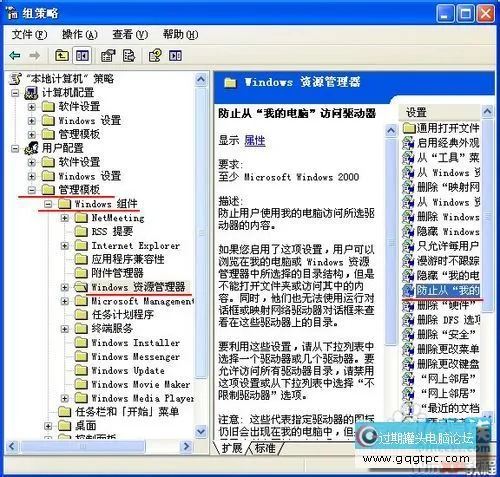Click the folder icon beside Windows Update
500x477 pixels.
81,370
